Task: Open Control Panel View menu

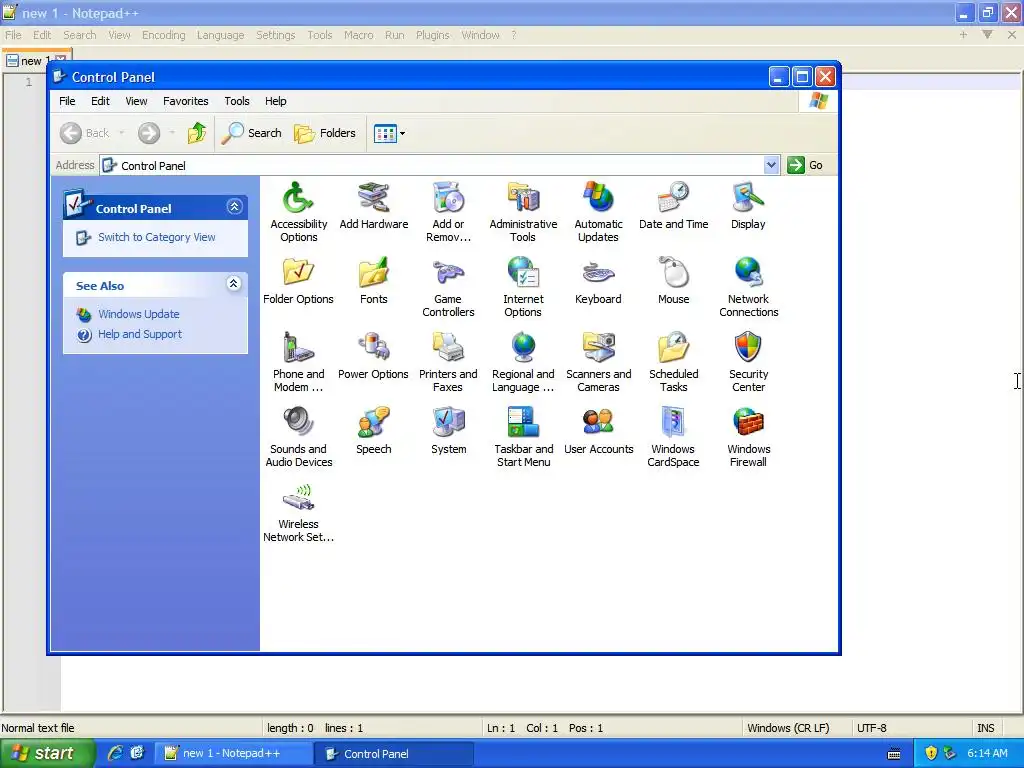Action: tap(136, 101)
